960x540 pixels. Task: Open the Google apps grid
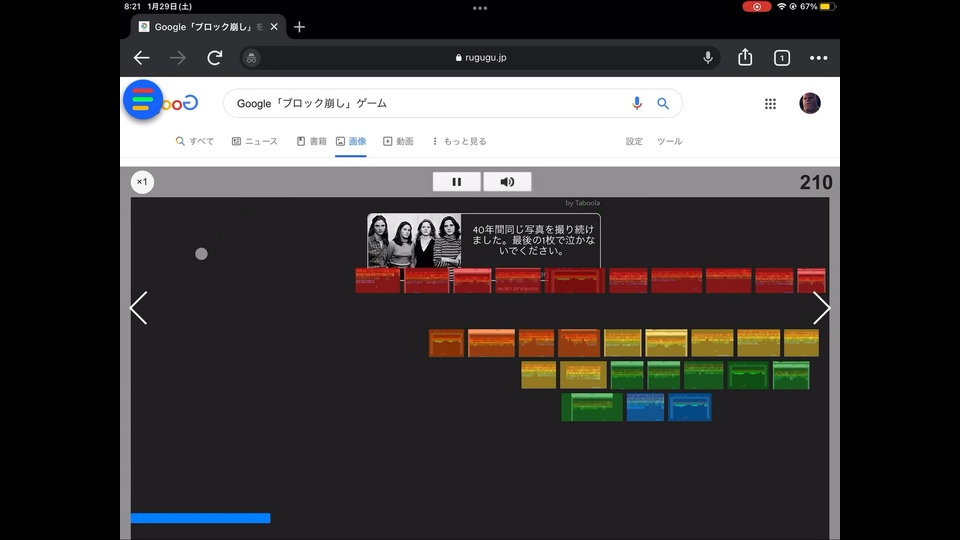tap(770, 103)
